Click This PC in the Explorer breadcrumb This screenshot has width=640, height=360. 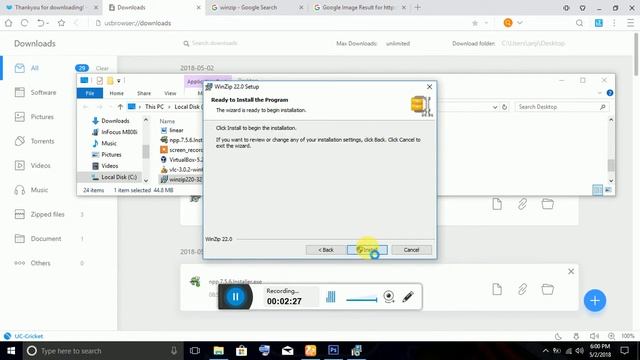[x=154, y=107]
